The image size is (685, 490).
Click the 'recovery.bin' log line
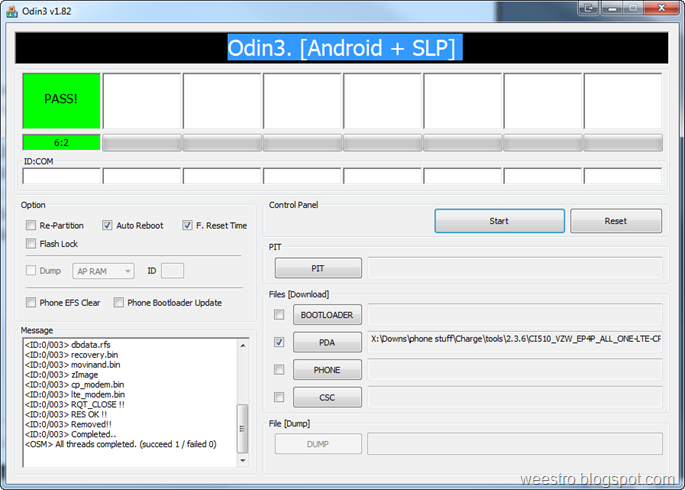click(x=71, y=355)
